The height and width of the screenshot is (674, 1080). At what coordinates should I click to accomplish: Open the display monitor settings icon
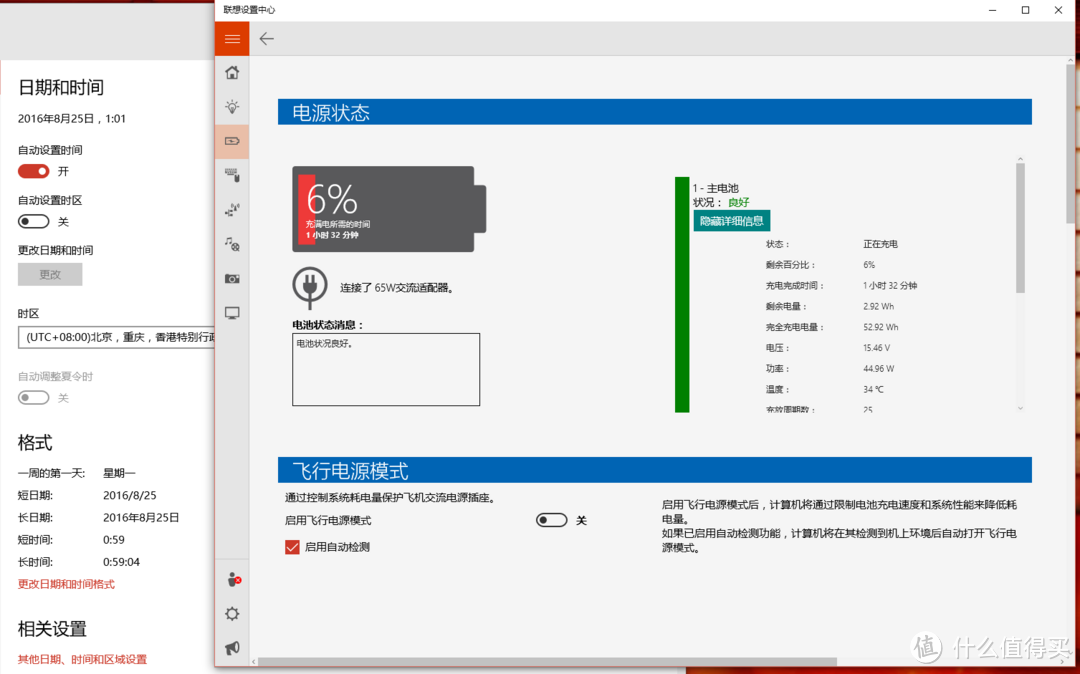232,313
